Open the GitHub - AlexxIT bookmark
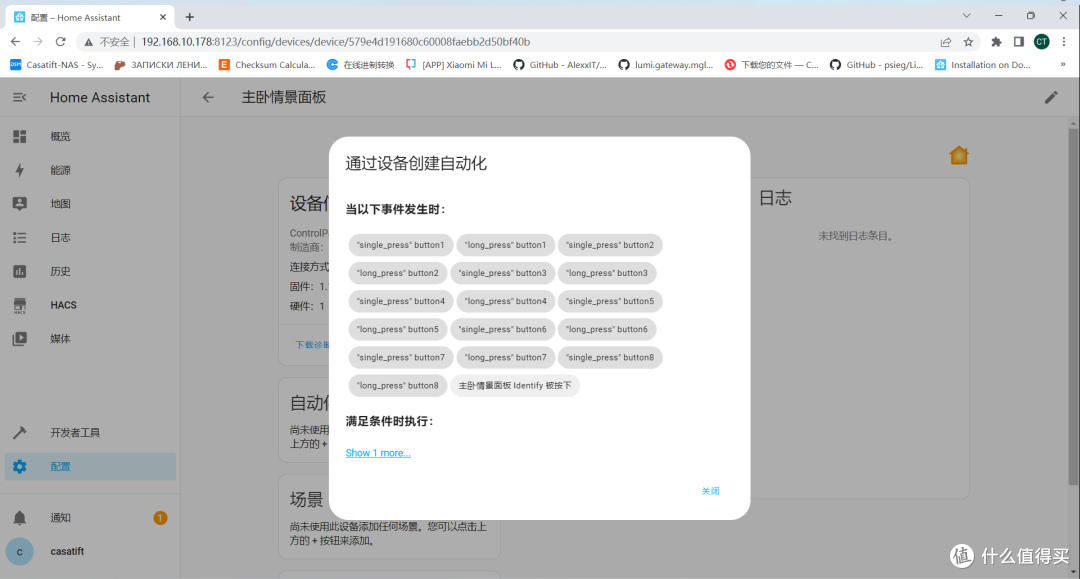The height and width of the screenshot is (579, 1080). (560, 65)
